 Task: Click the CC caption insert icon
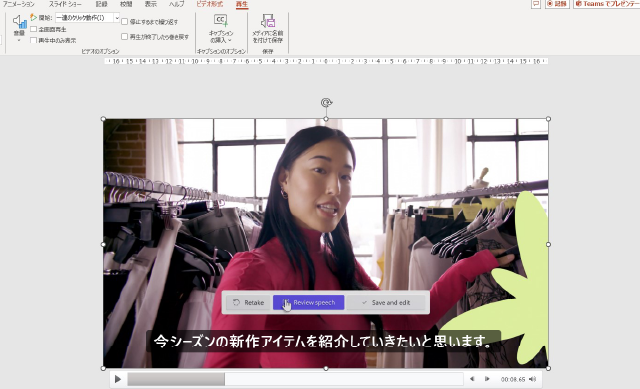221,20
